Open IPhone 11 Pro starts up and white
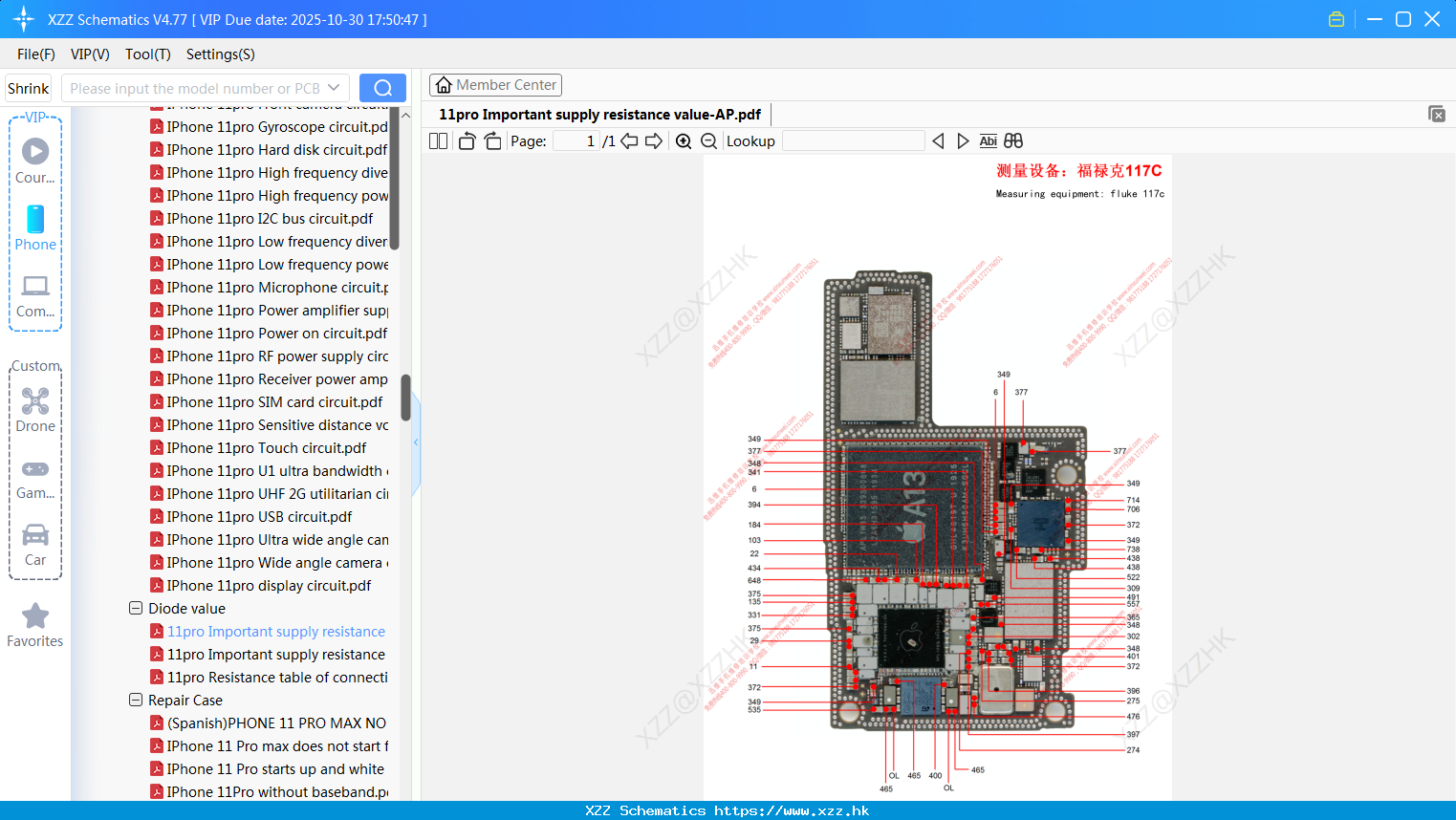Image resolution: width=1456 pixels, height=820 pixels. coord(268,768)
